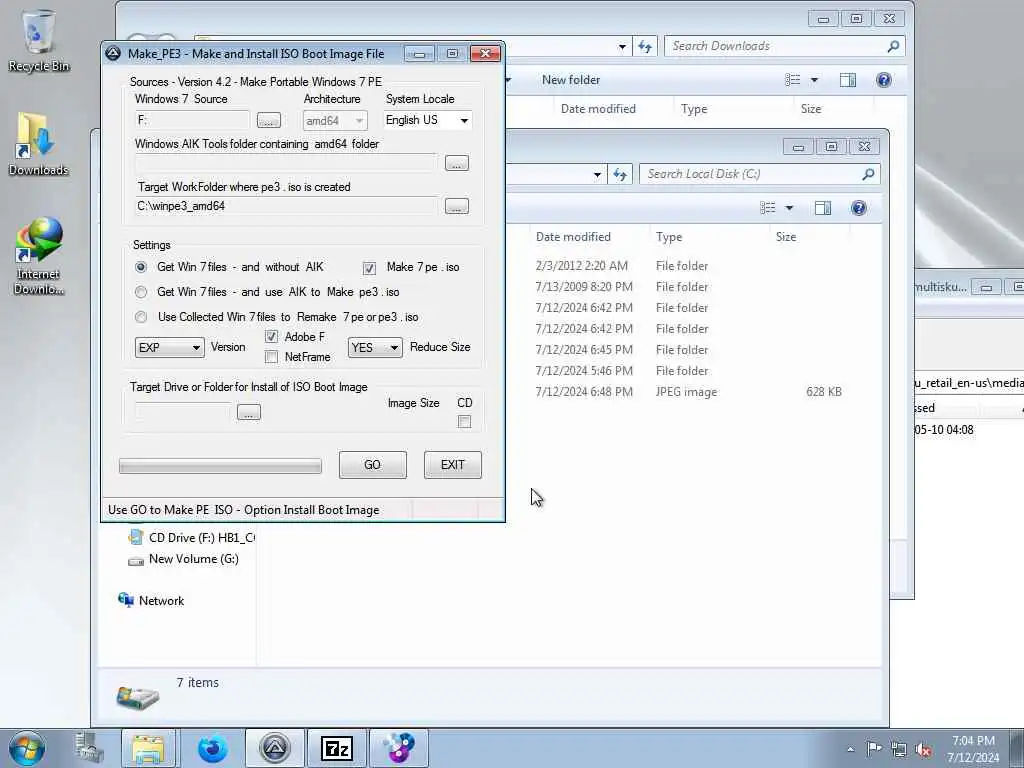Expand view options arrow in Local Disk window

click(789, 208)
